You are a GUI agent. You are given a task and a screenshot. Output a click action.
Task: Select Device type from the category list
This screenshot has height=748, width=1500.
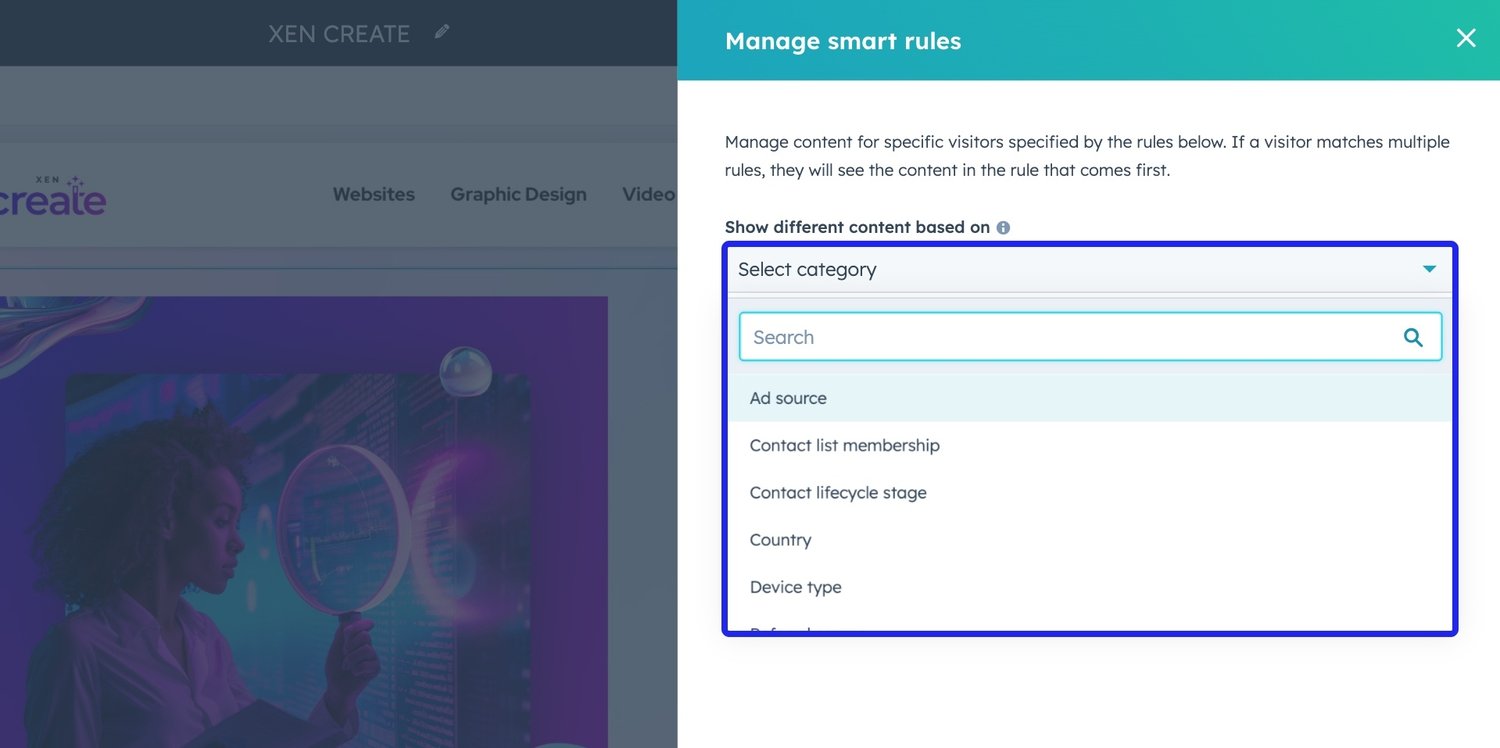(796, 587)
